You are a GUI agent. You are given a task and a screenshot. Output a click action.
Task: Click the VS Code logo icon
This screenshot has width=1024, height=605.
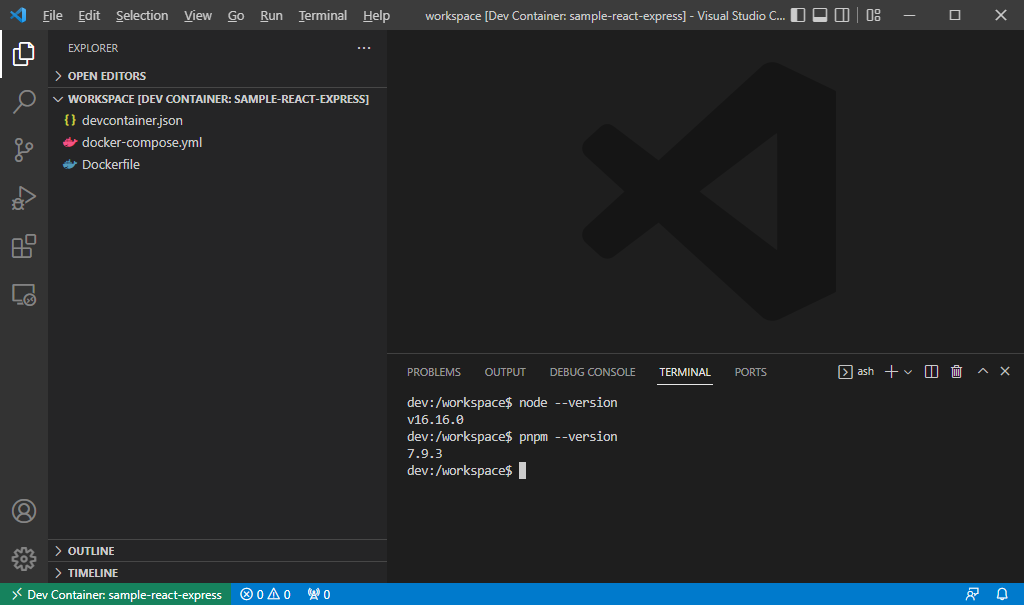point(18,15)
